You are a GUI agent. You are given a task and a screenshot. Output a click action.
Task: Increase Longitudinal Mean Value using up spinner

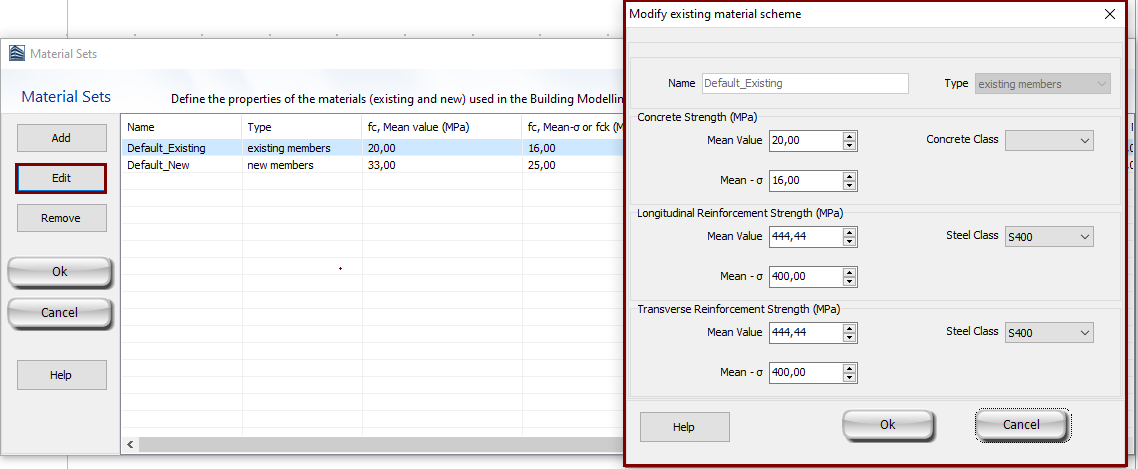(850, 232)
